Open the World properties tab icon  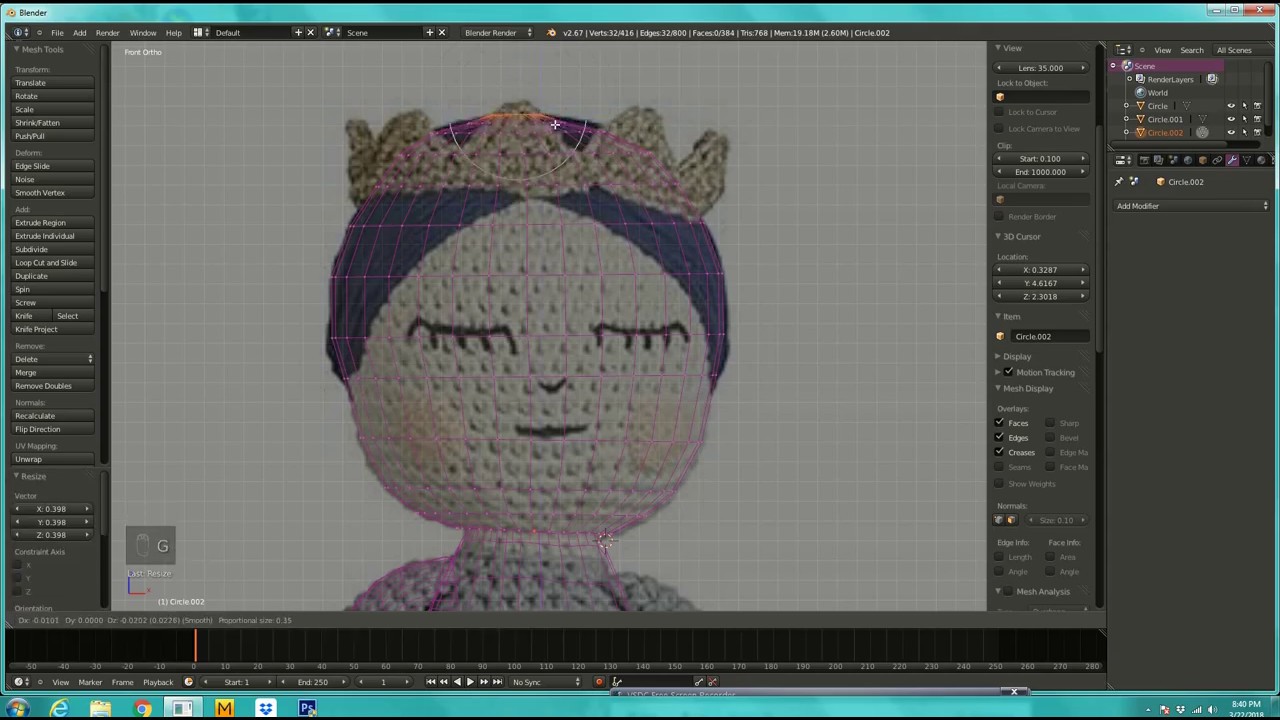[x=1188, y=160]
